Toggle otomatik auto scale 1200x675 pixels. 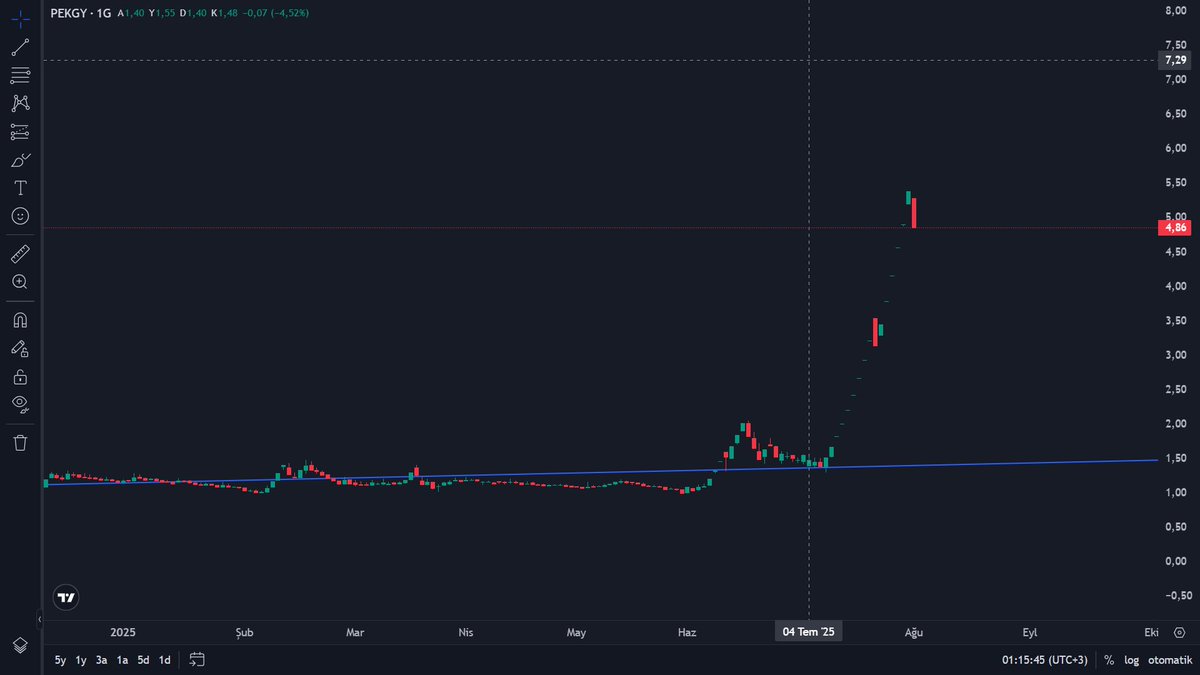click(x=1170, y=660)
